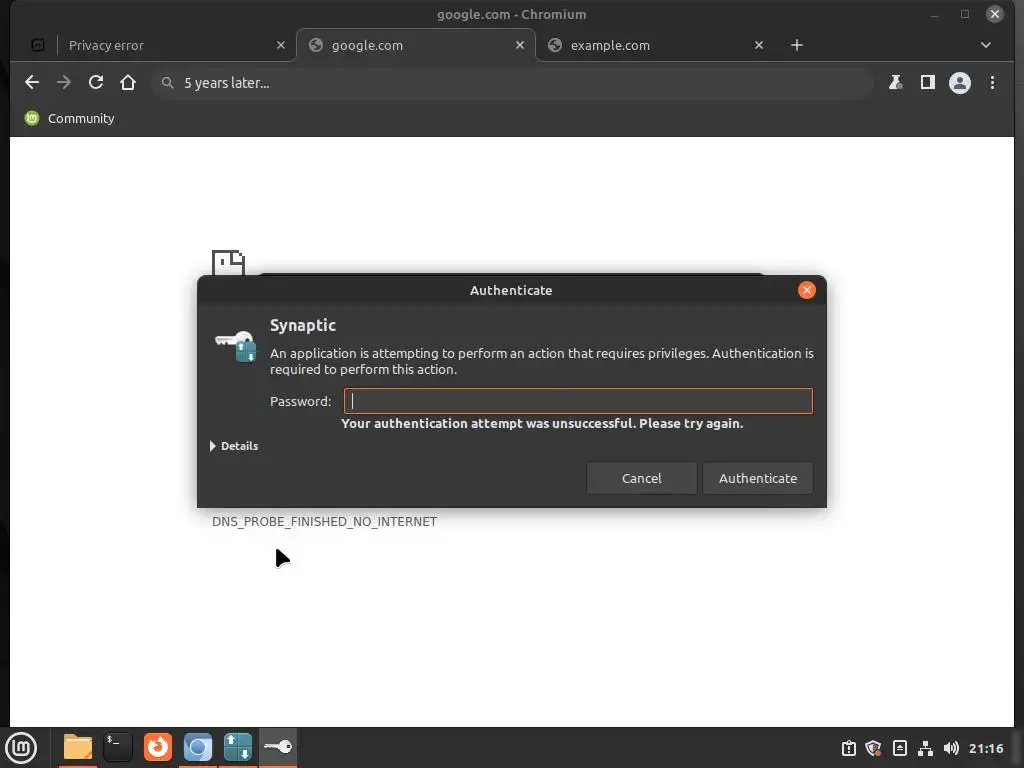Click the DNS_PROBE_FINISHED_NO_INTERNET error text
Viewport: 1024px width, 768px height.
pos(325,521)
